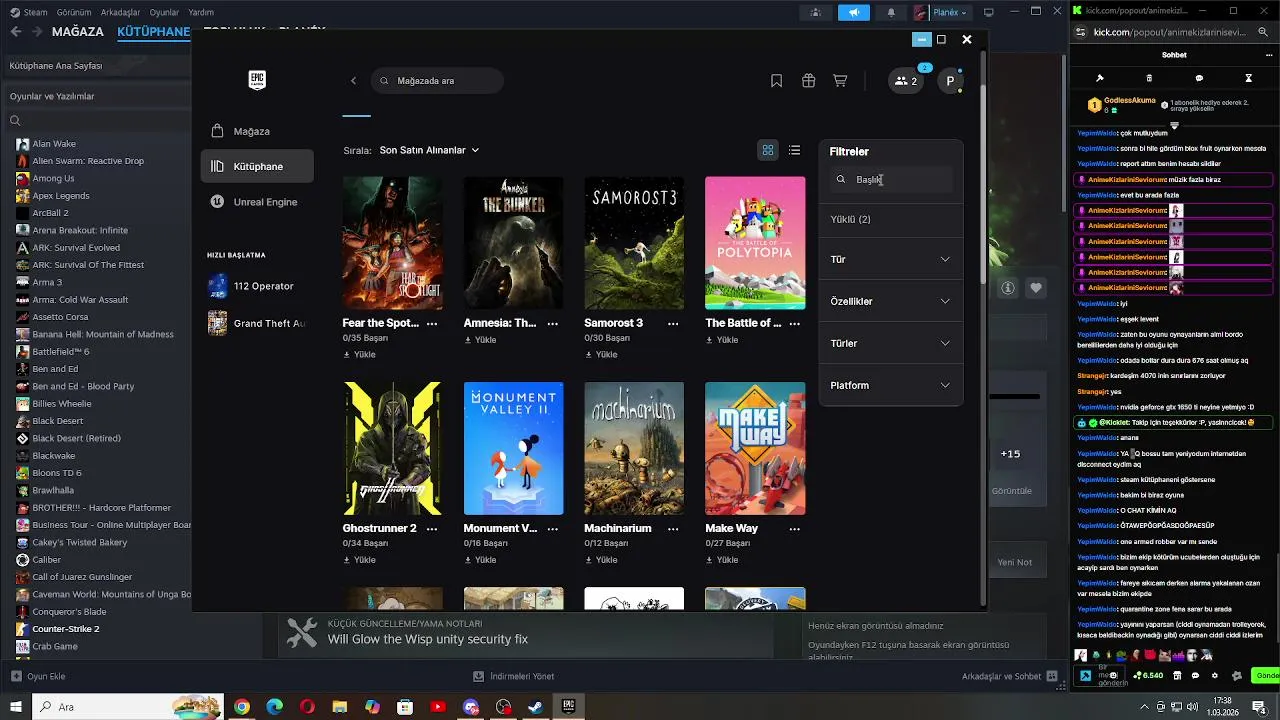The image size is (1280, 720).
Task: Open Steam notifications bell
Action: [891, 12]
